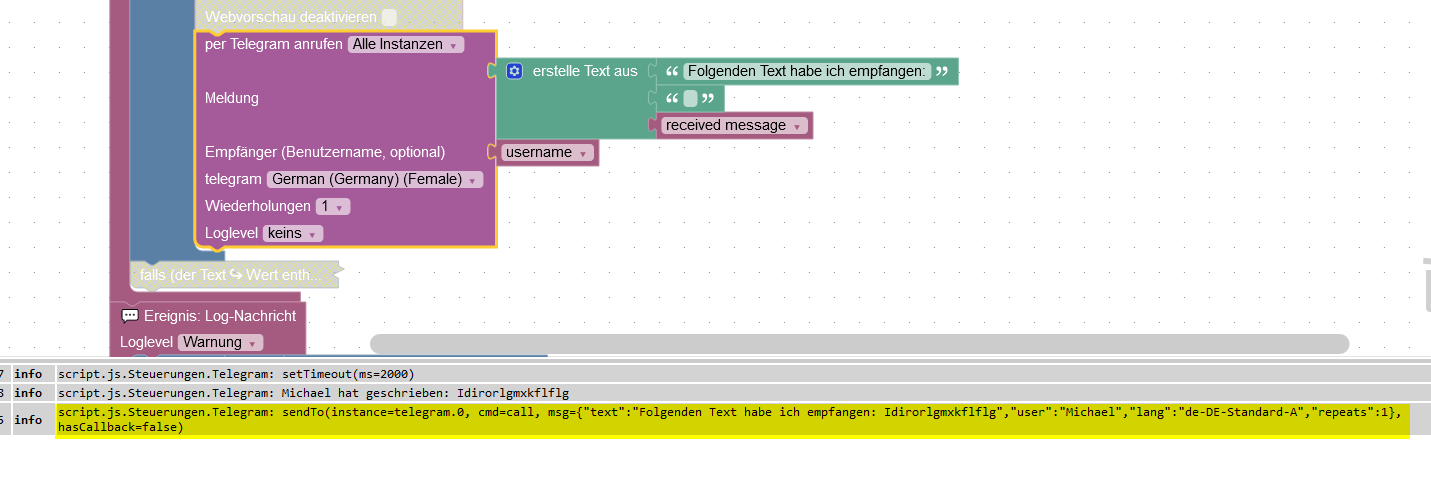Viewport: 1431px width, 482px height.
Task: Click the 'Folgenden Text habe ich empfangen:' text field
Action: point(808,71)
